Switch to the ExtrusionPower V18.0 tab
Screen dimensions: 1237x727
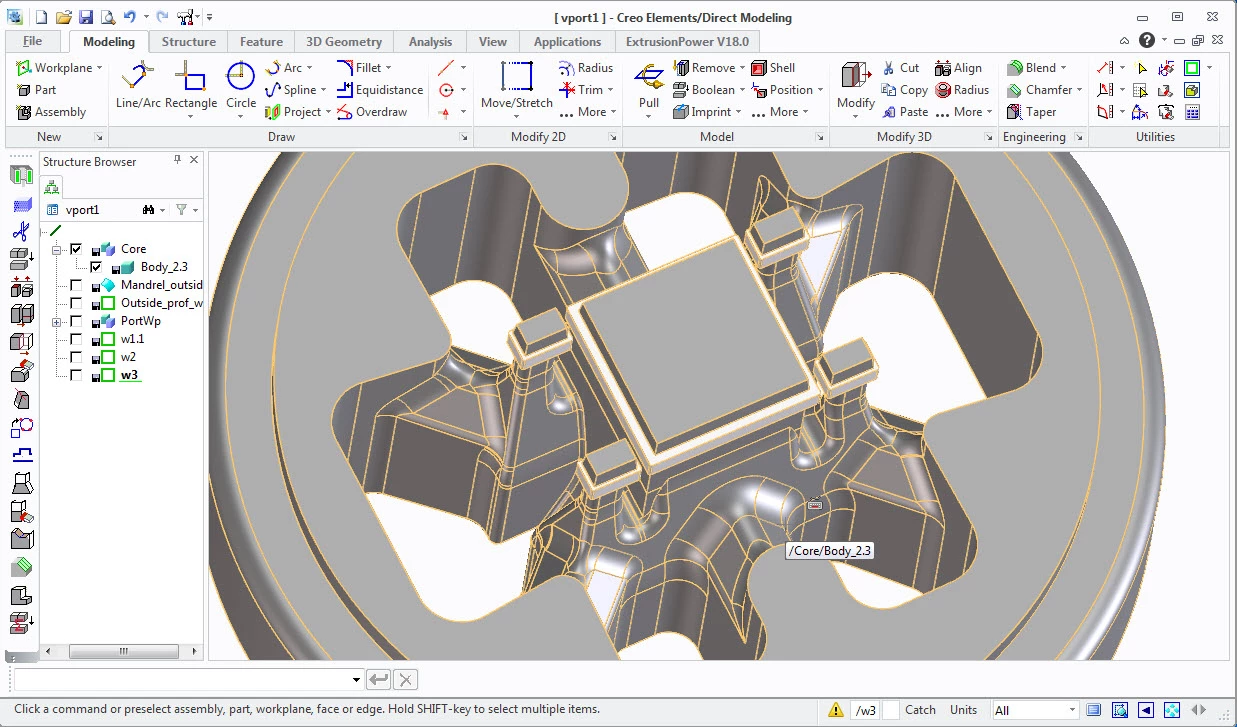686,42
